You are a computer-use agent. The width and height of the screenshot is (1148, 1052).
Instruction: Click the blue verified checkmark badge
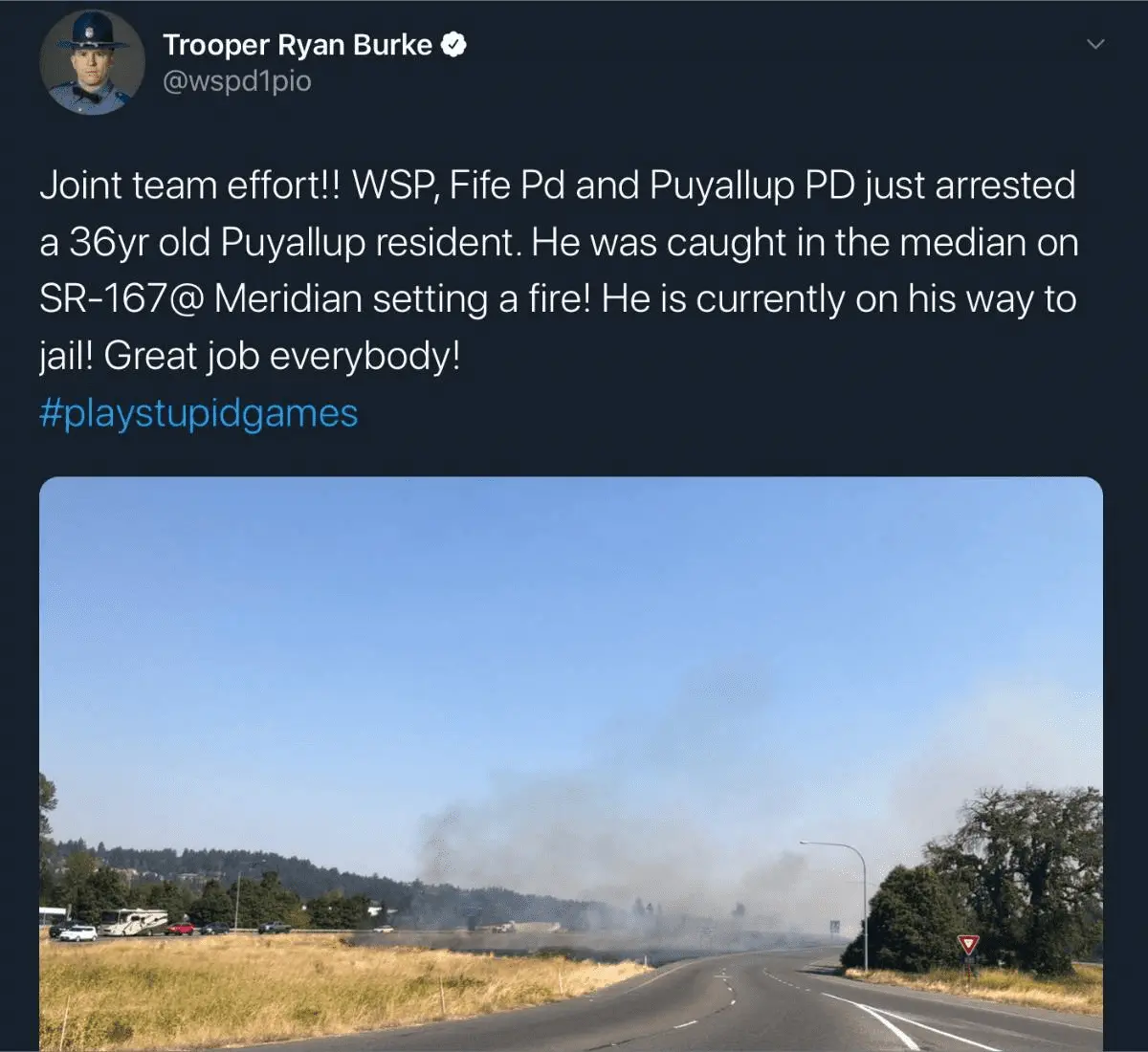coord(453,44)
